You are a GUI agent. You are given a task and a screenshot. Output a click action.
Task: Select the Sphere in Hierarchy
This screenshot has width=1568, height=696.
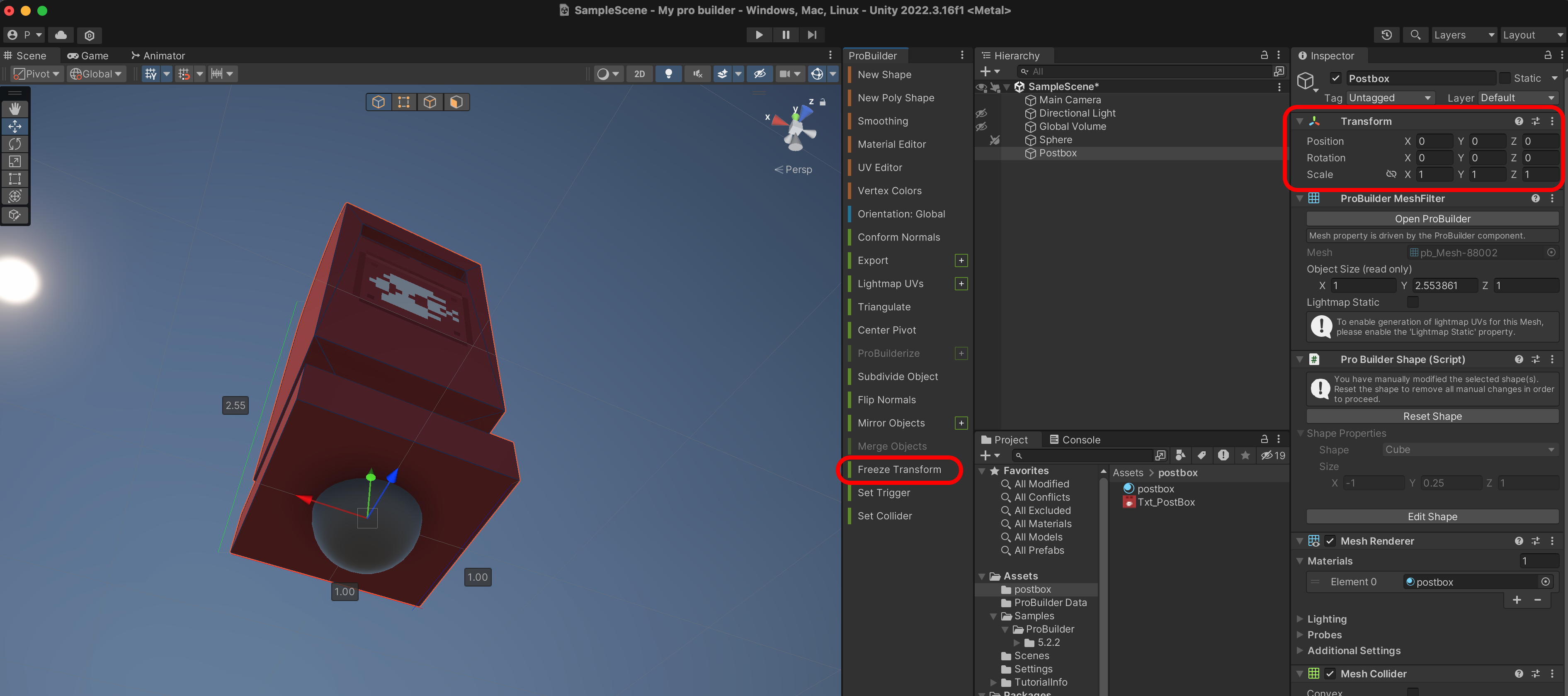[1055, 139]
